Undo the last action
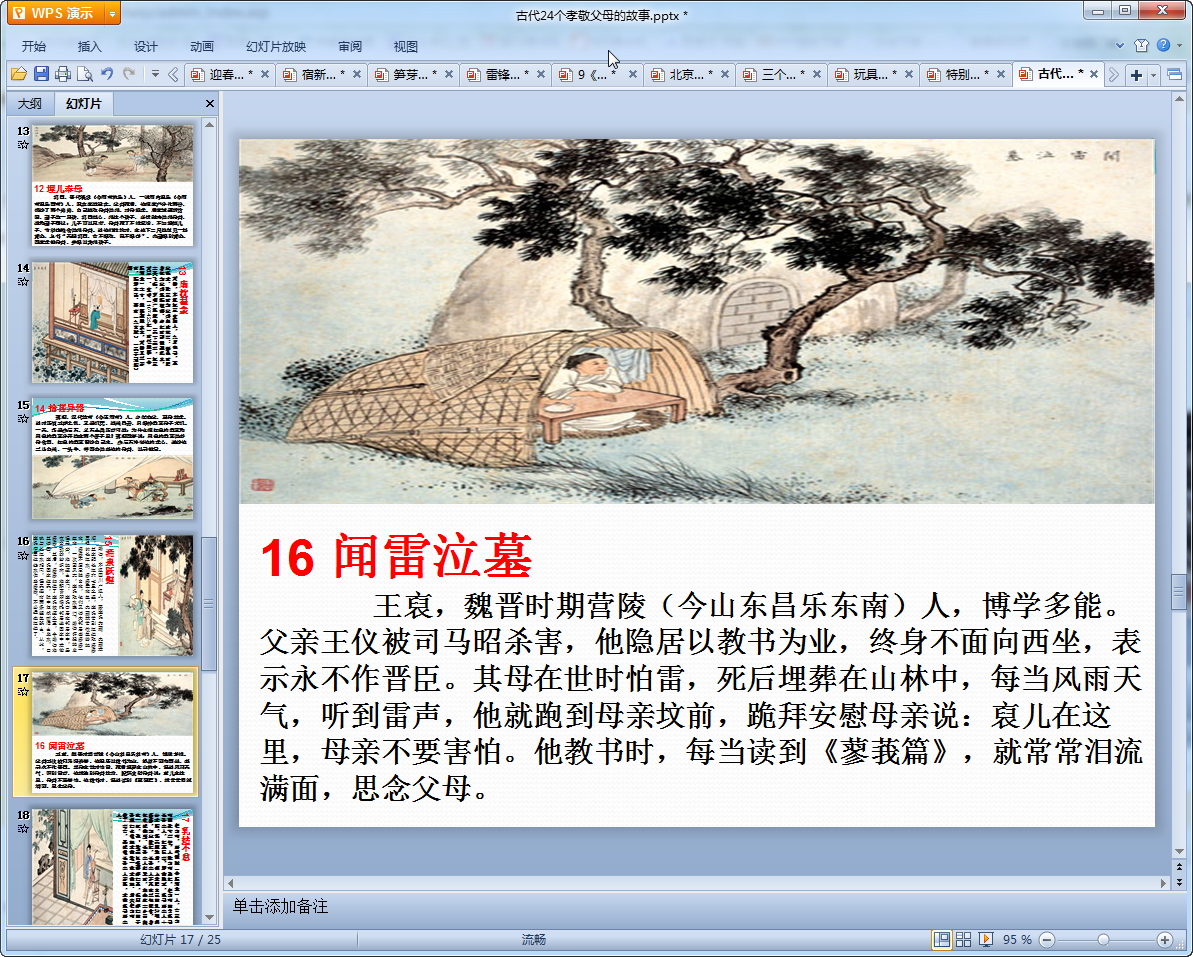The image size is (1193, 957). (107, 74)
